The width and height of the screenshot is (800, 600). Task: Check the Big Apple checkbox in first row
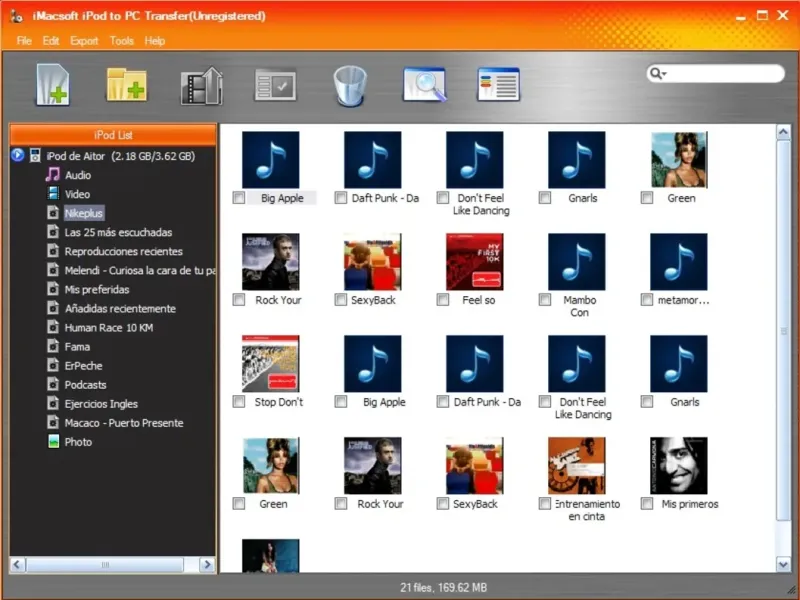coord(239,198)
